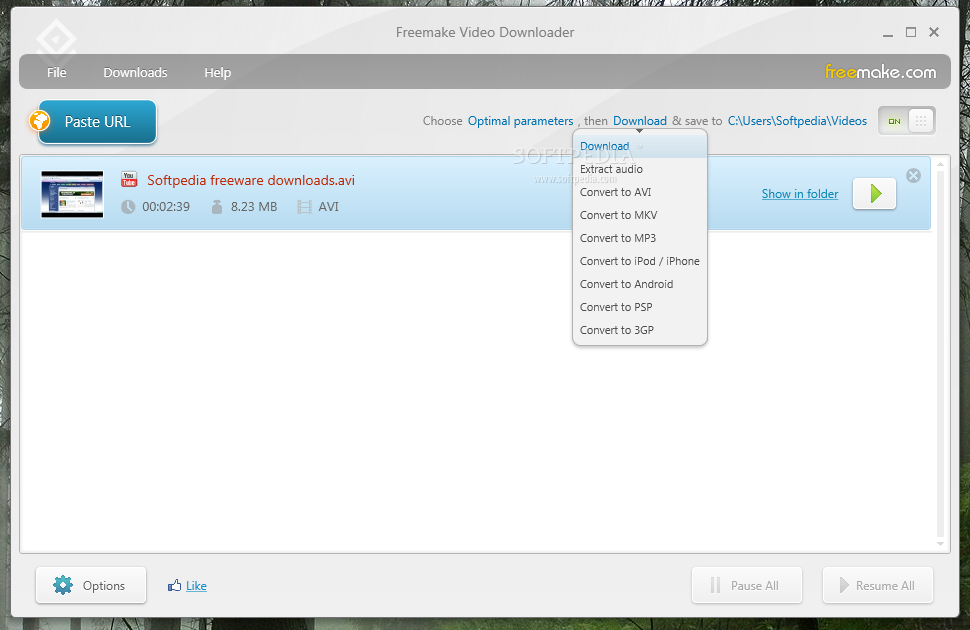Choose Convert to PSP option
Viewport: 970px width, 630px height.
point(640,306)
